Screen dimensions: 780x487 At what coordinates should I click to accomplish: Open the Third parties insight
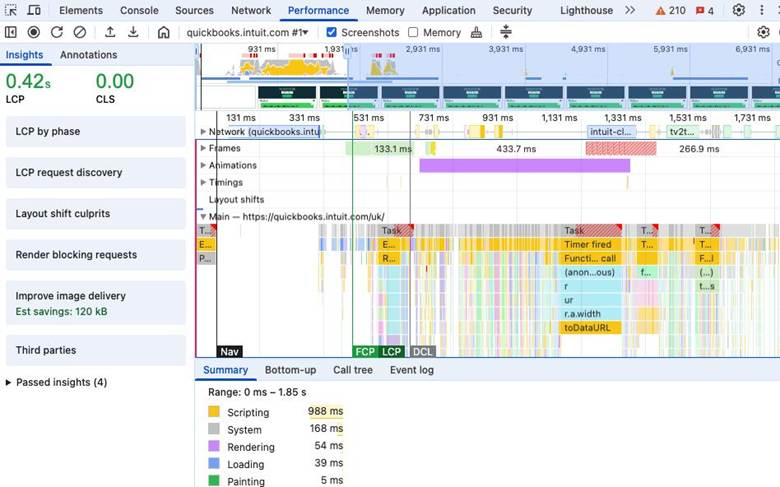pyautogui.click(x=96, y=350)
